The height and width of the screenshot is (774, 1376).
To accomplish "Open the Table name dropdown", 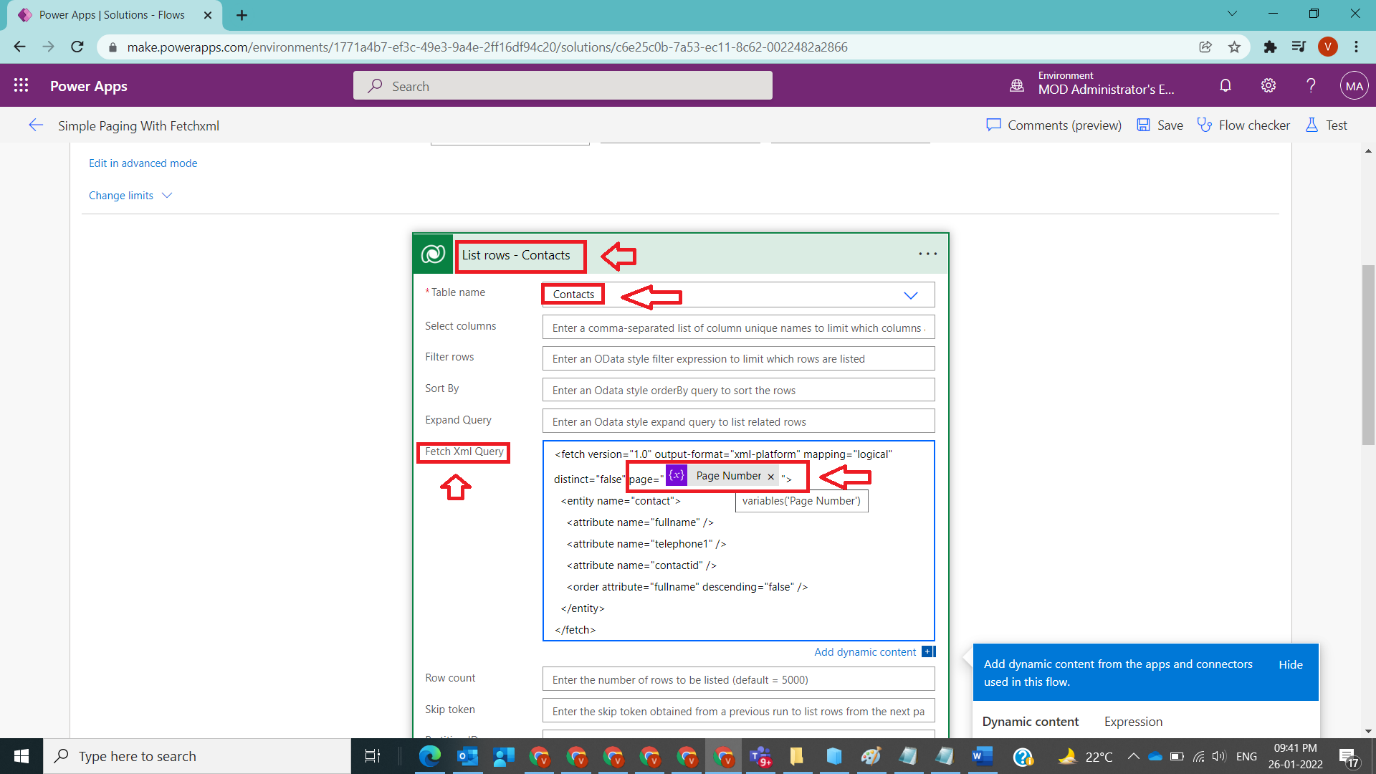I will tap(910, 294).
